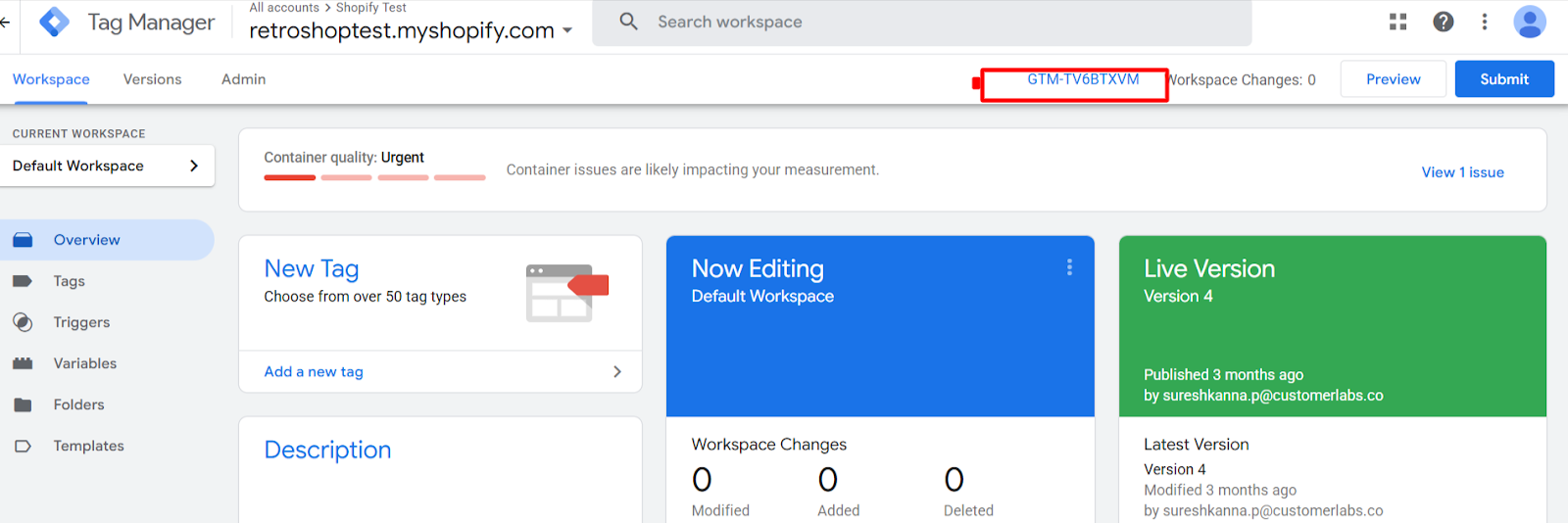Open Now Editing card three-dot menu
1568x523 pixels.
click(1069, 267)
